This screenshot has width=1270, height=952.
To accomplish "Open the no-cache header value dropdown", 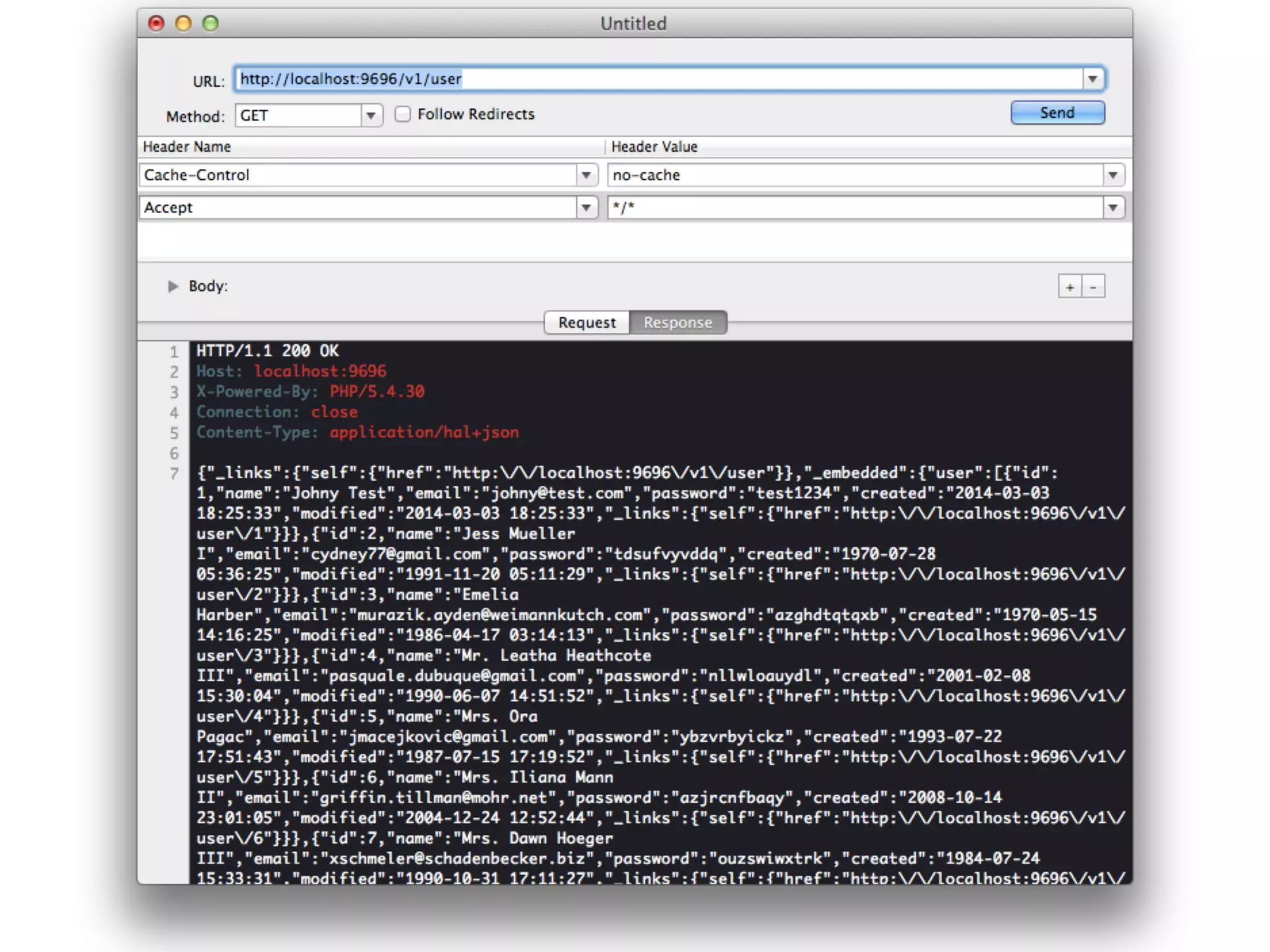I will pos(1113,175).
